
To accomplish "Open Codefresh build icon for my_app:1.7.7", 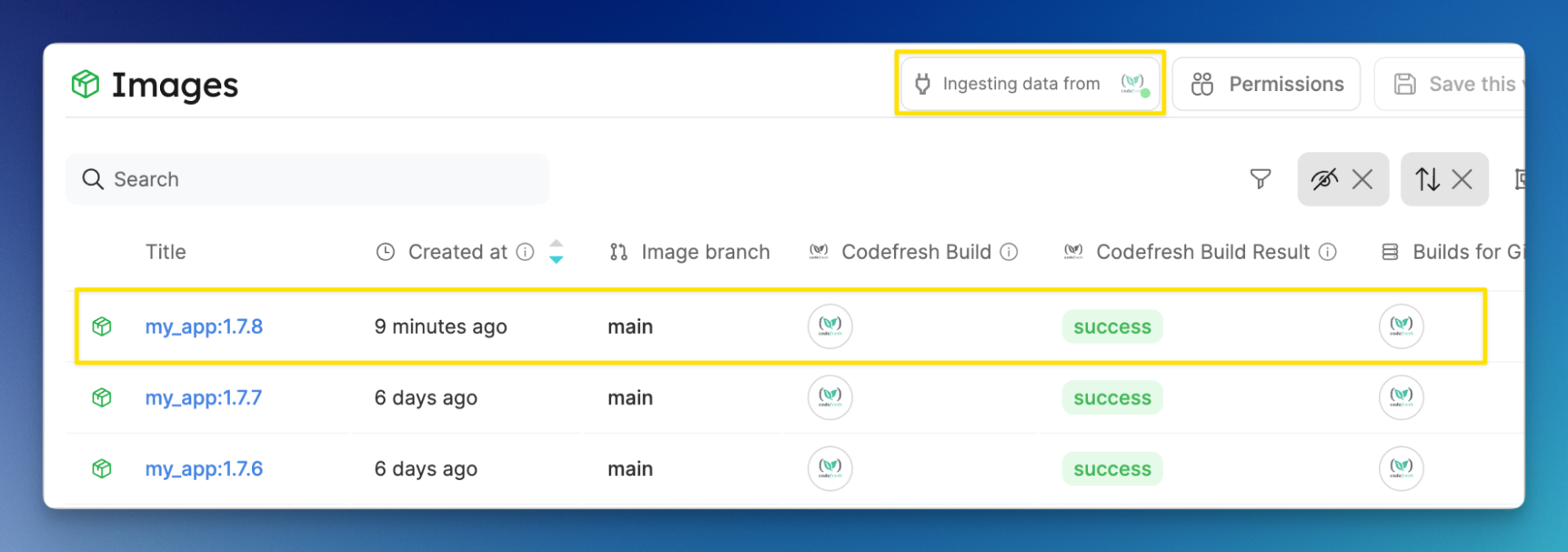I will click(830, 397).
